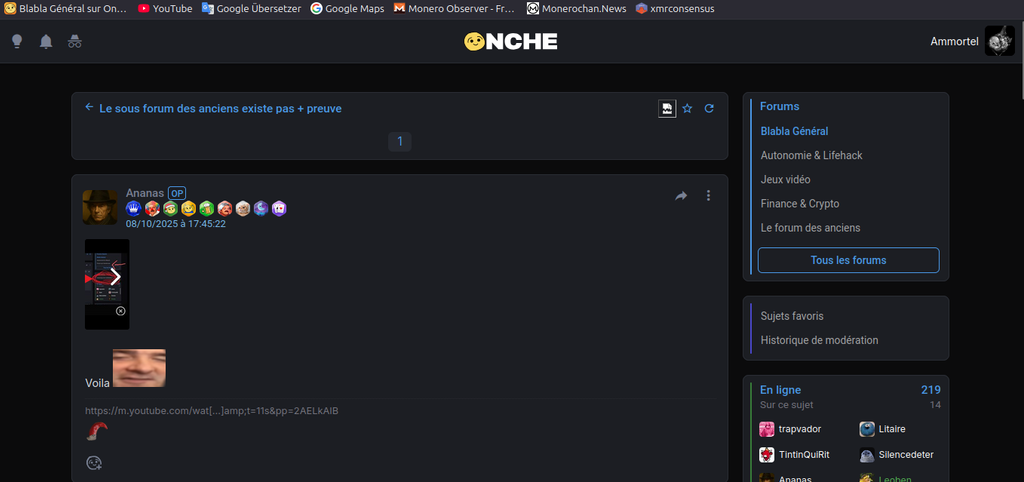
Task: Click TintinQuiRit's red cow avatar
Action: point(767,455)
